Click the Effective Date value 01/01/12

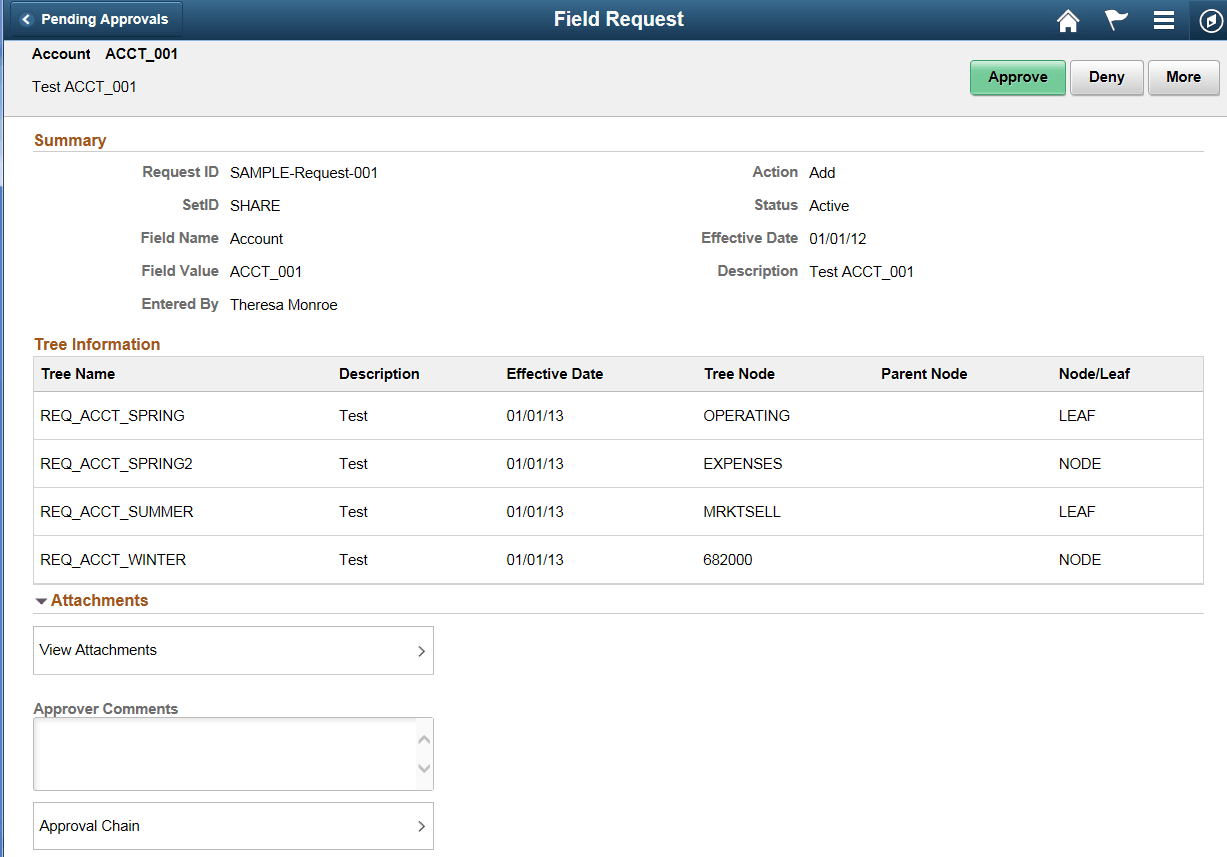click(x=838, y=239)
